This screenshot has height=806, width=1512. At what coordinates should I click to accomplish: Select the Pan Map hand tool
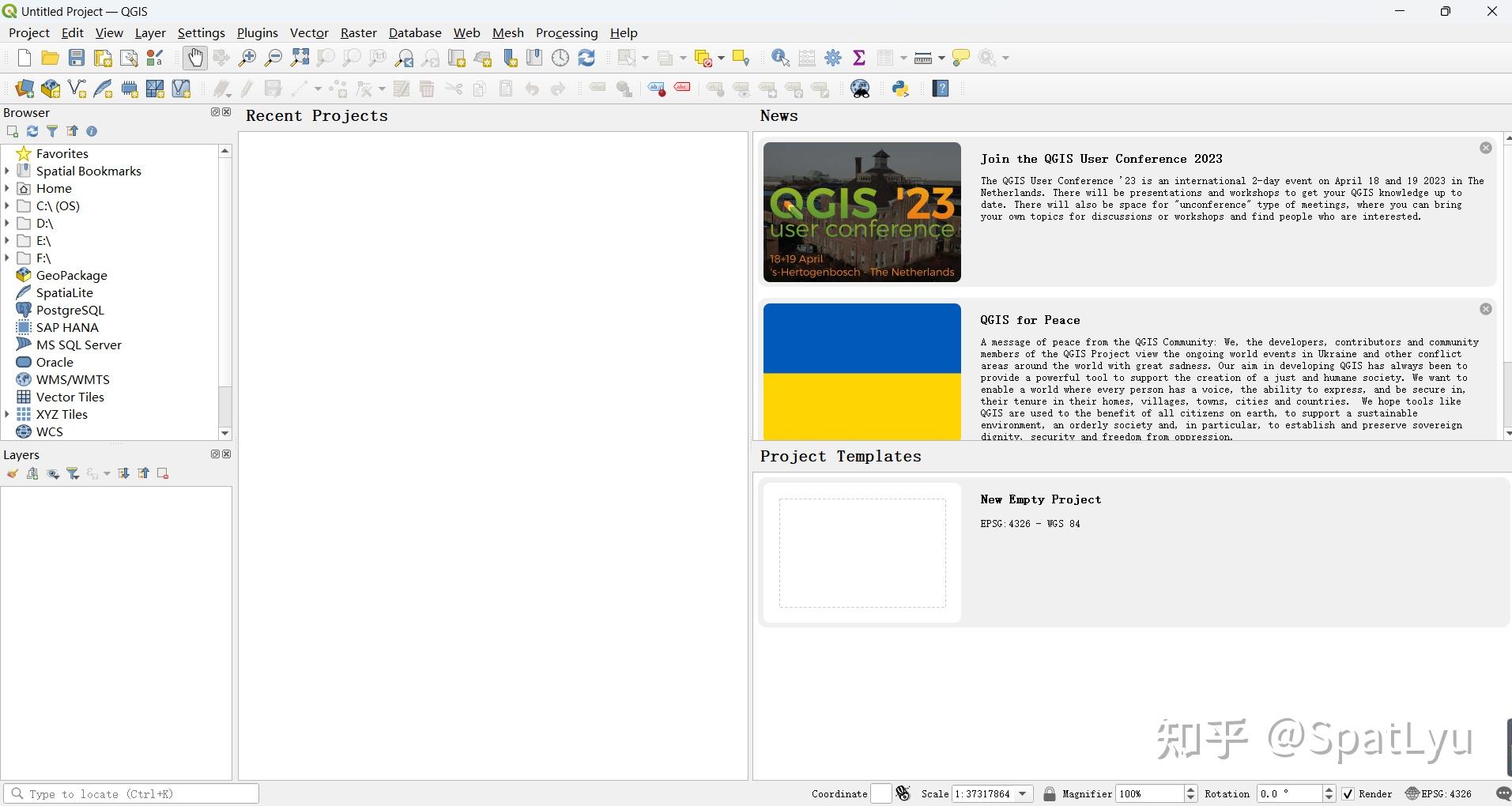pos(194,58)
